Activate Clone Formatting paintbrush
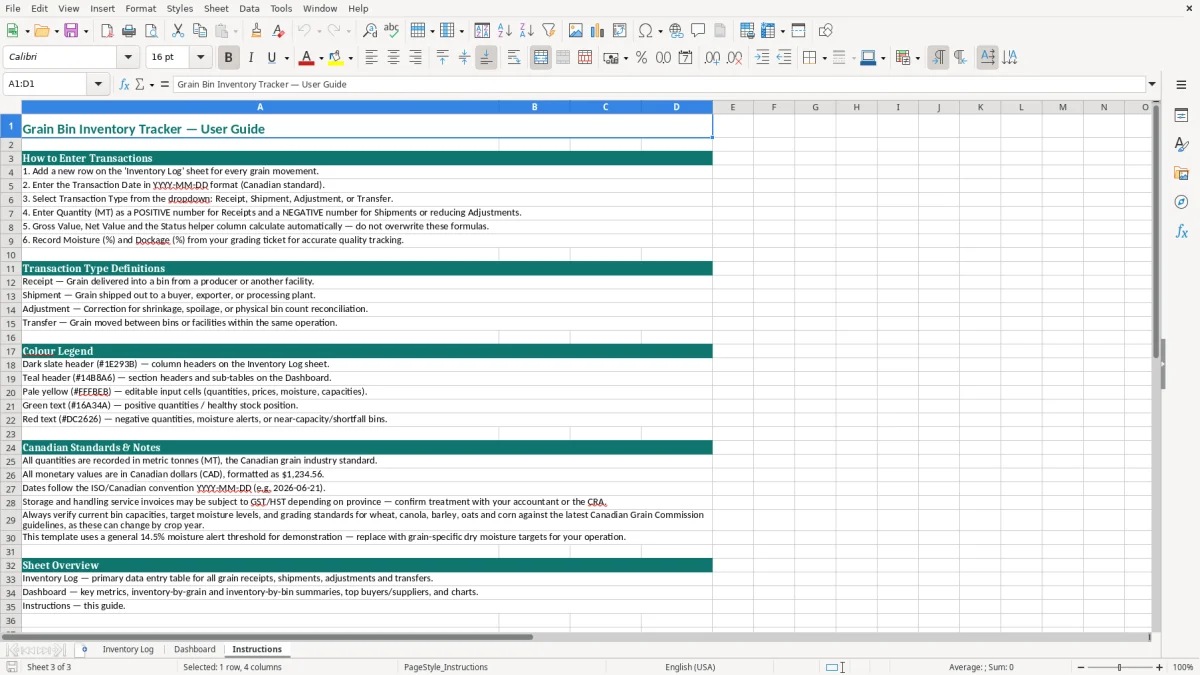Viewport: 1200px width, 675px height. point(257,31)
